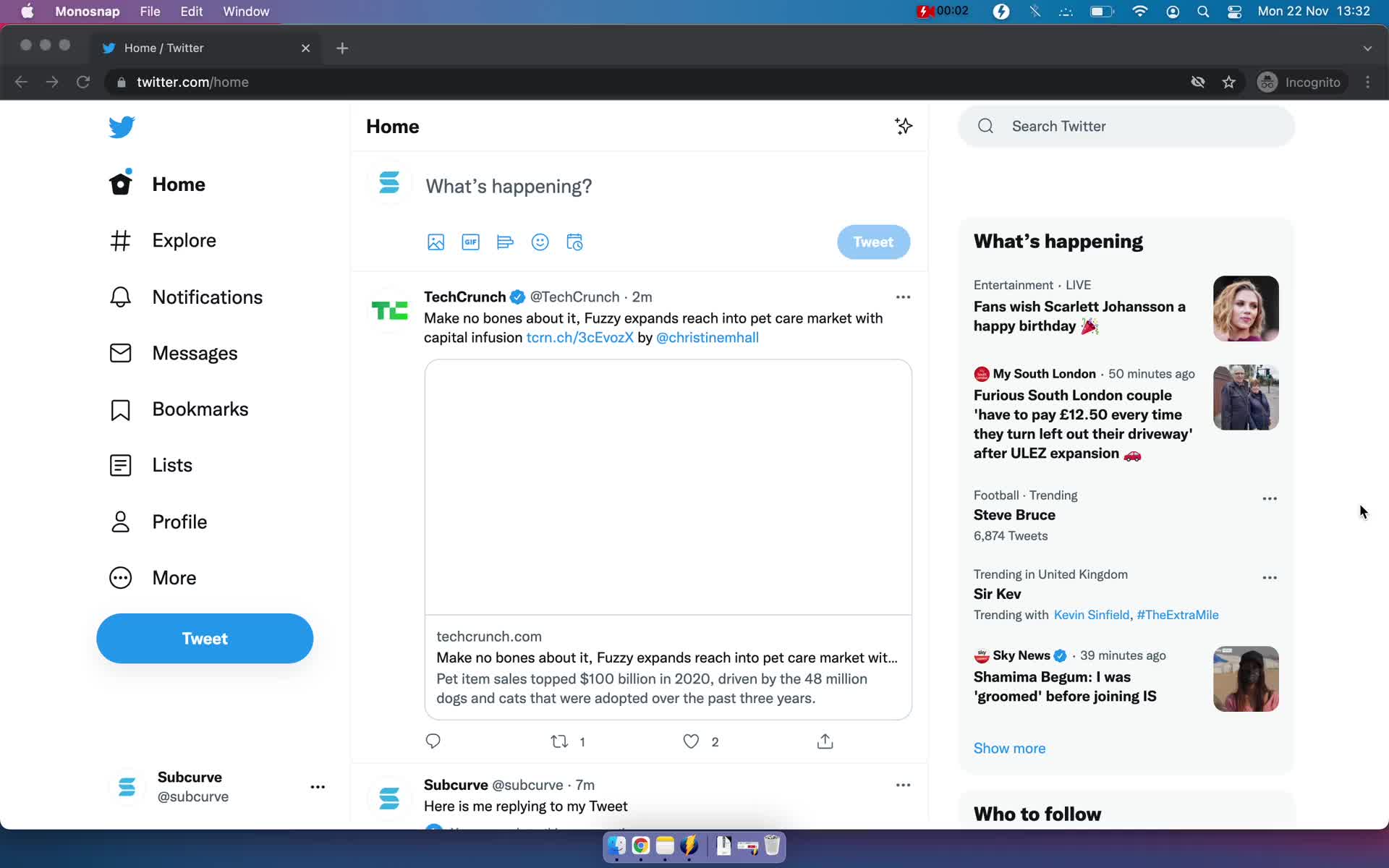This screenshot has width=1389, height=868.
Task: Click the schedule tweet icon
Action: [x=574, y=242]
